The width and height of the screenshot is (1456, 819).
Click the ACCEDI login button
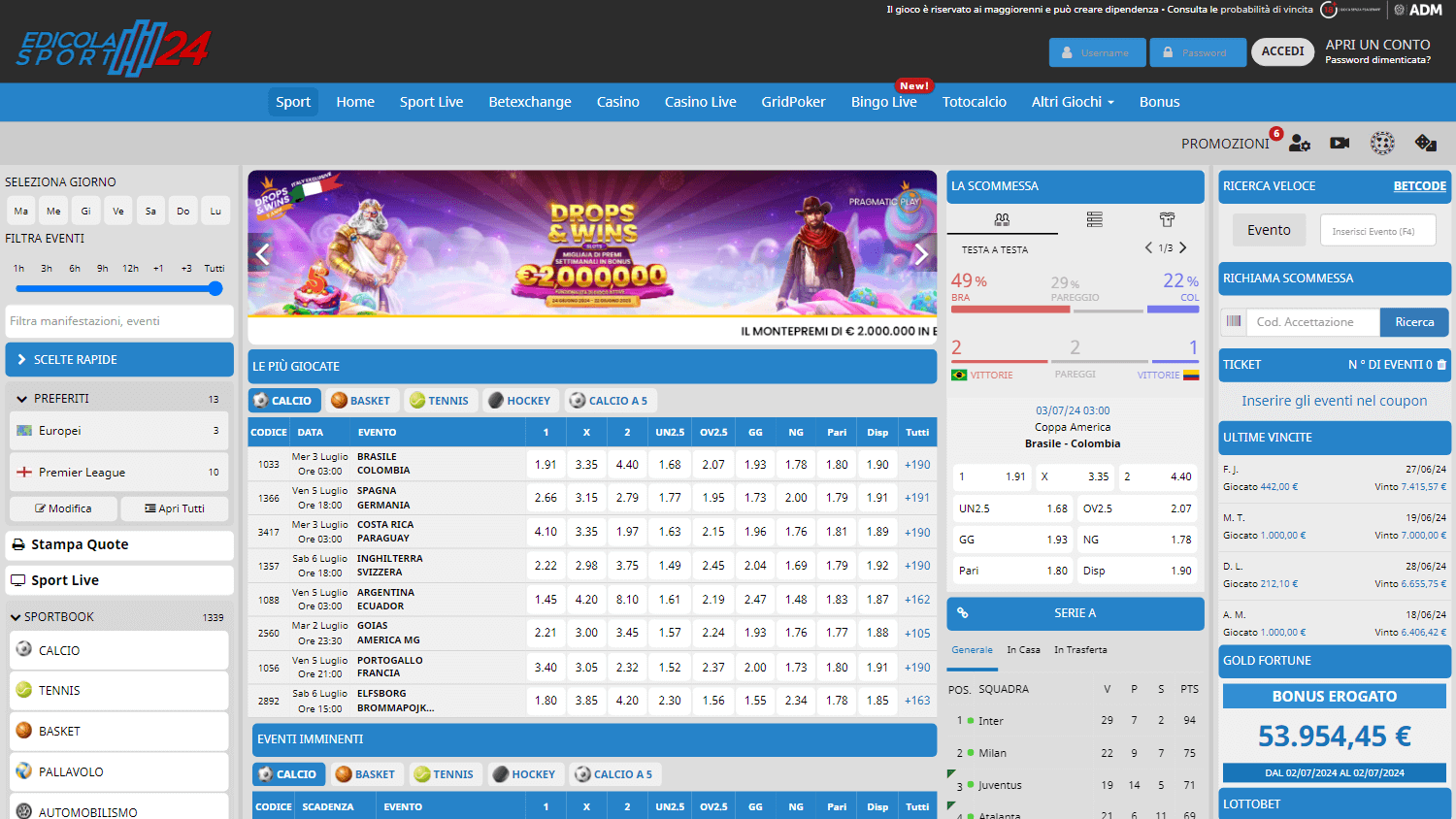tap(1283, 51)
